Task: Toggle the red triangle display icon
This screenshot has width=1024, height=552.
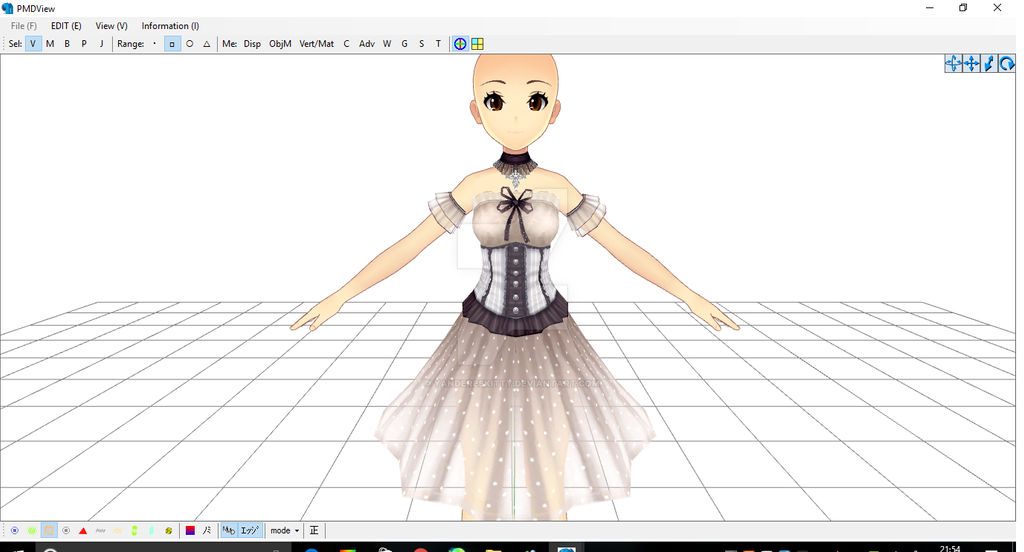Action: pos(83,530)
